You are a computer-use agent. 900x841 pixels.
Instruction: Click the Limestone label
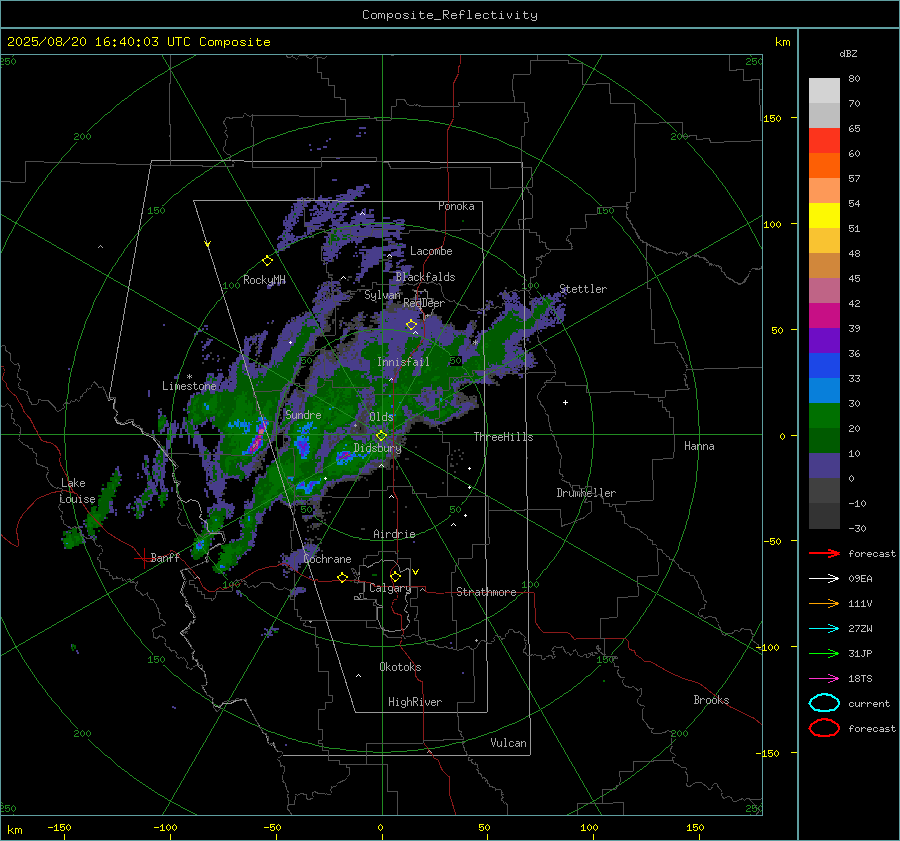pos(189,386)
